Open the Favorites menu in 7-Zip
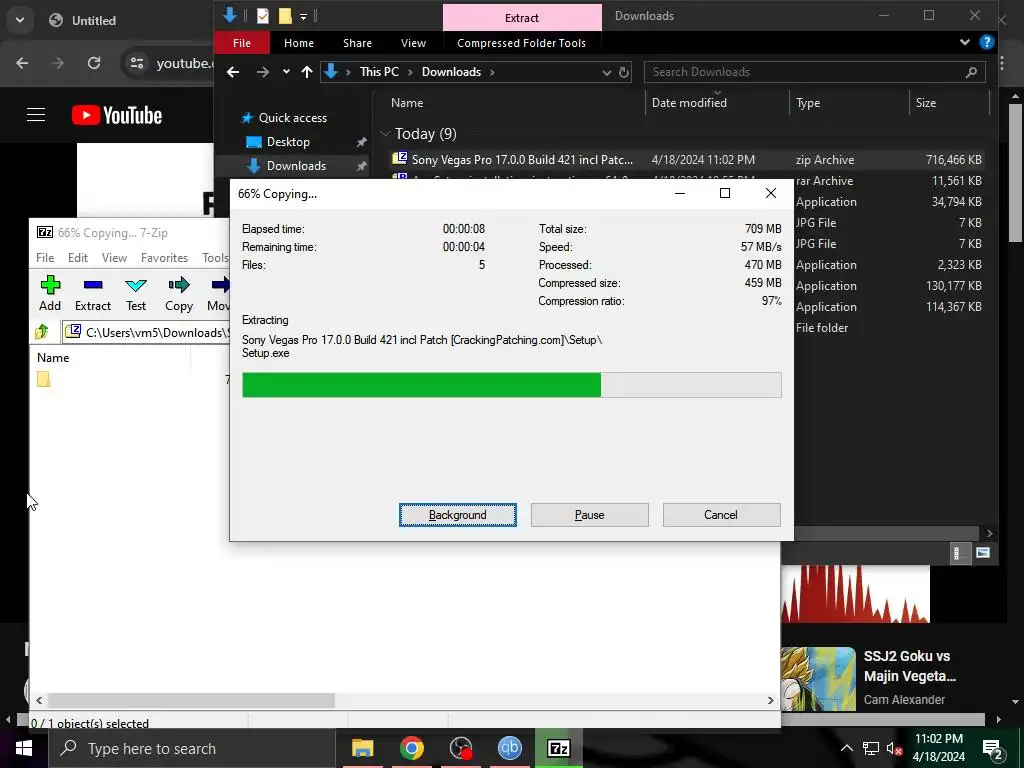The image size is (1024, 768). pyautogui.click(x=164, y=258)
